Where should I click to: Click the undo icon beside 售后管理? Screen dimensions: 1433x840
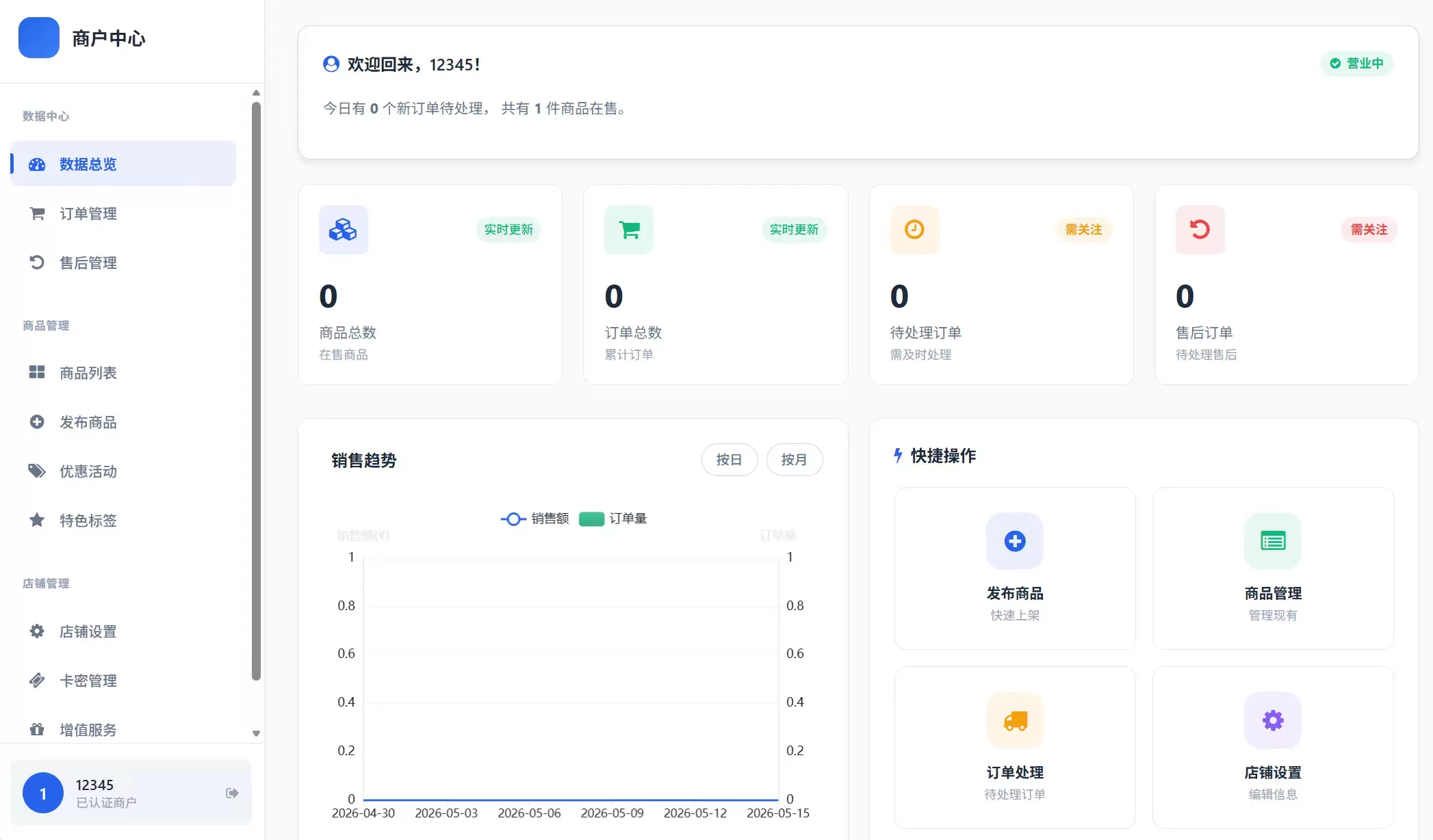click(x=37, y=263)
